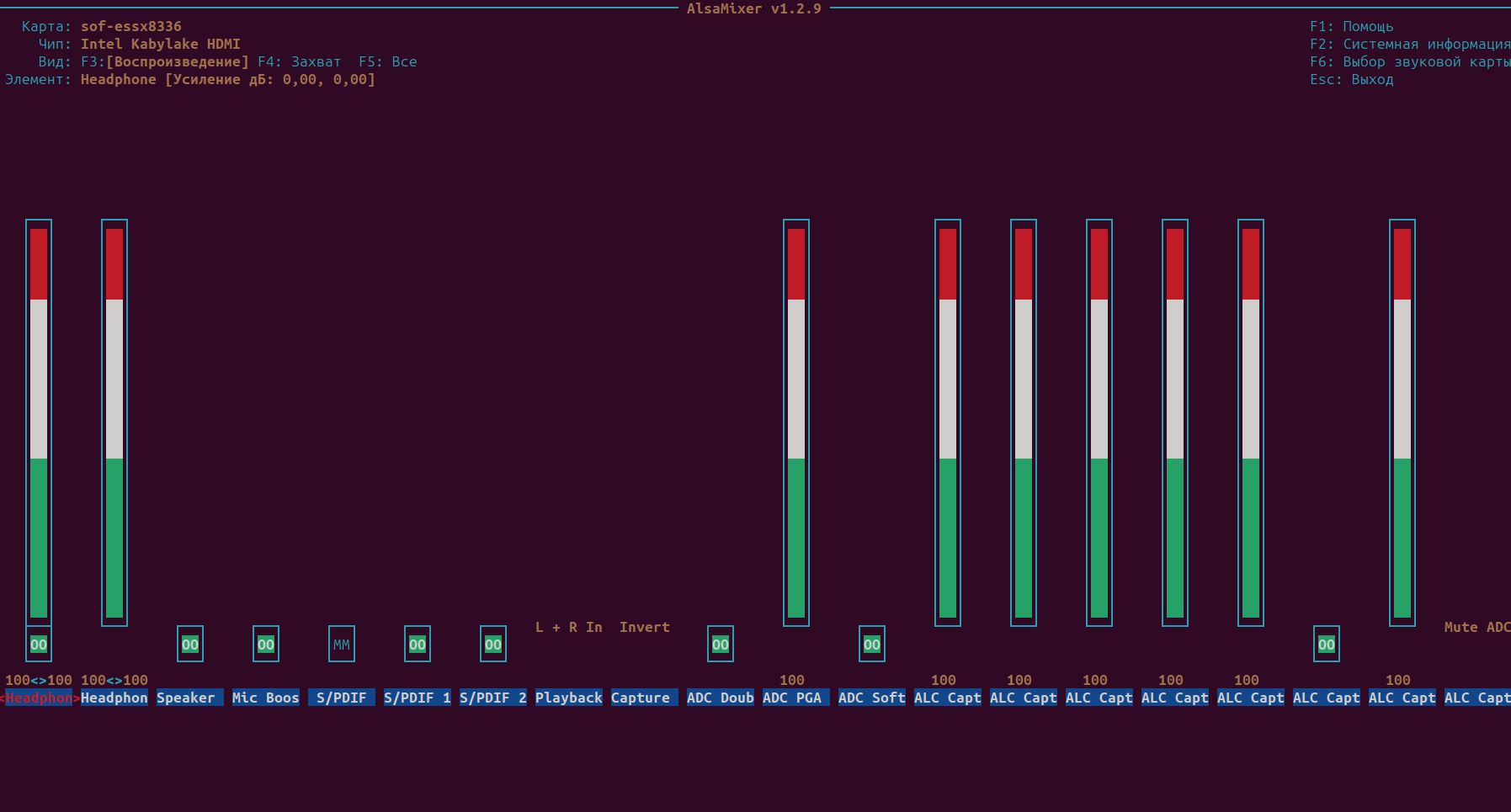Click the AlsaMixer v1.2.9 title
This screenshot has width=1511, height=812.
click(754, 8)
